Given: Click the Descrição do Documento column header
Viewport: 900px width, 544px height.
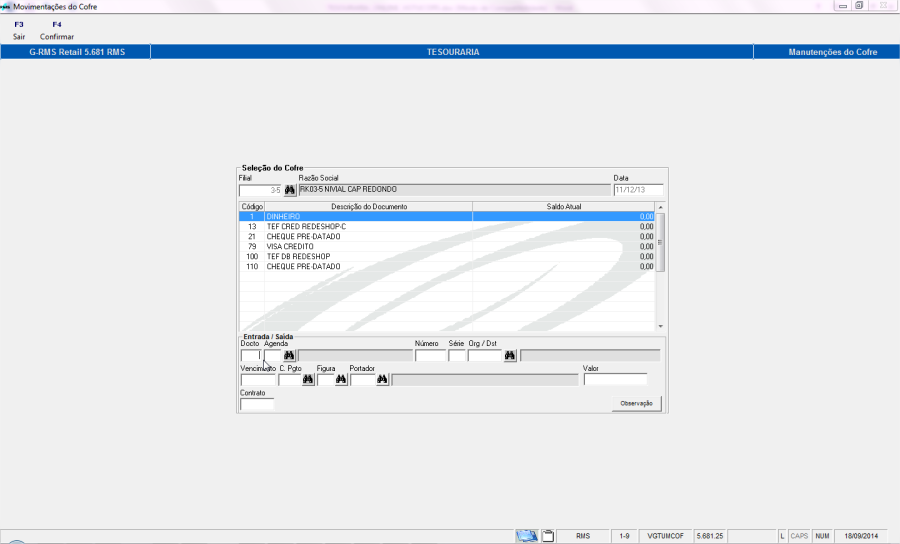Looking at the screenshot, I should click(x=368, y=207).
